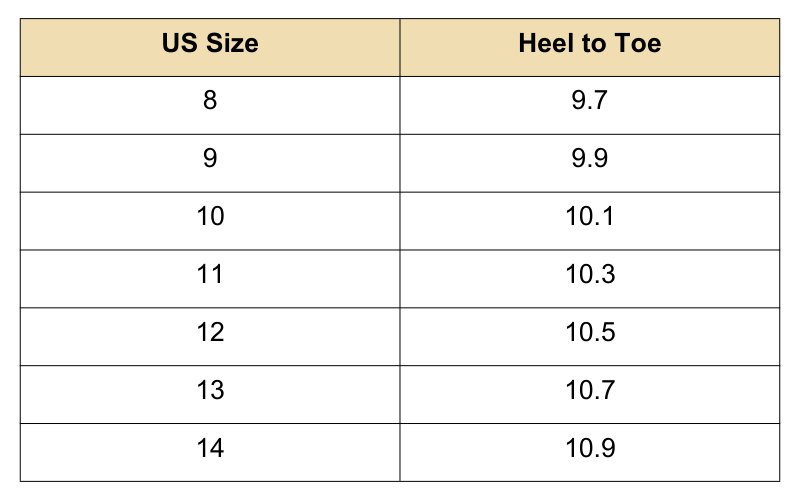Screen dimensions: 800x500
Task: Select the 10.3 measurement cell
Action: tap(590, 275)
